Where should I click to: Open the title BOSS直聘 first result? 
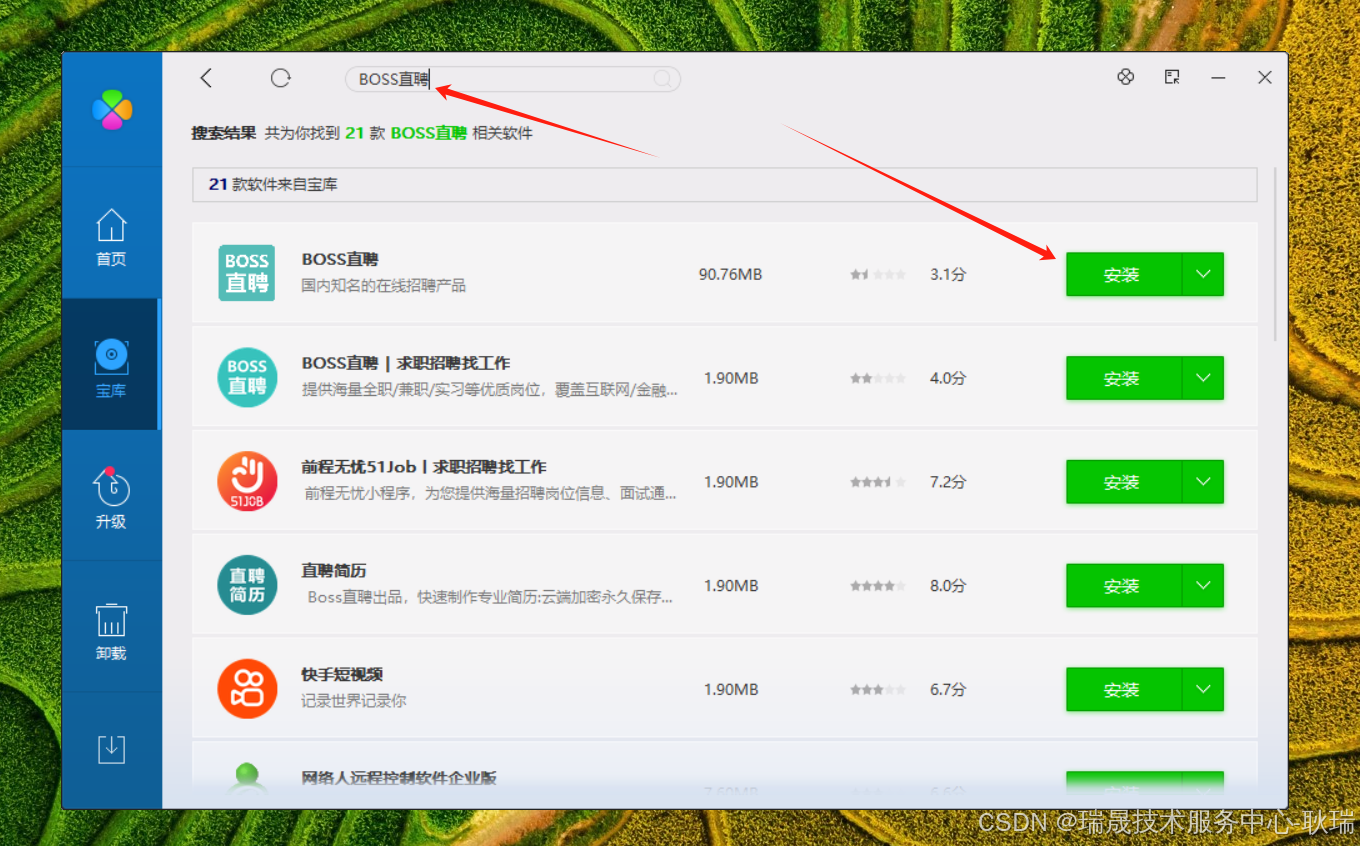point(340,259)
